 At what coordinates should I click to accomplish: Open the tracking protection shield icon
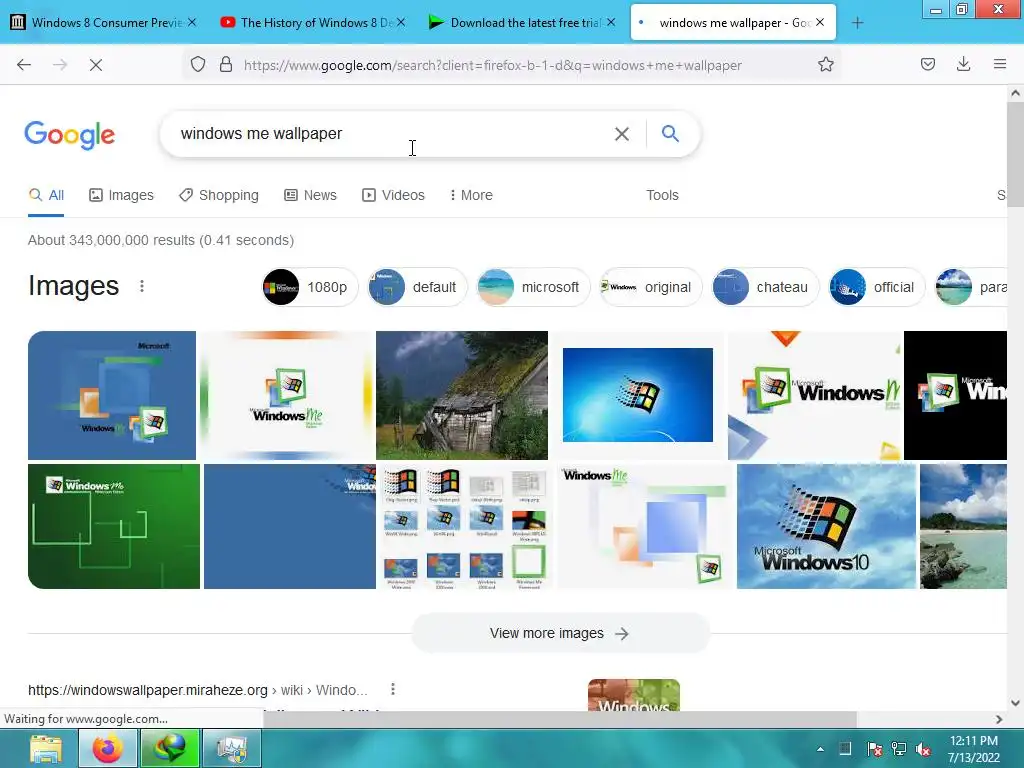coord(198,65)
